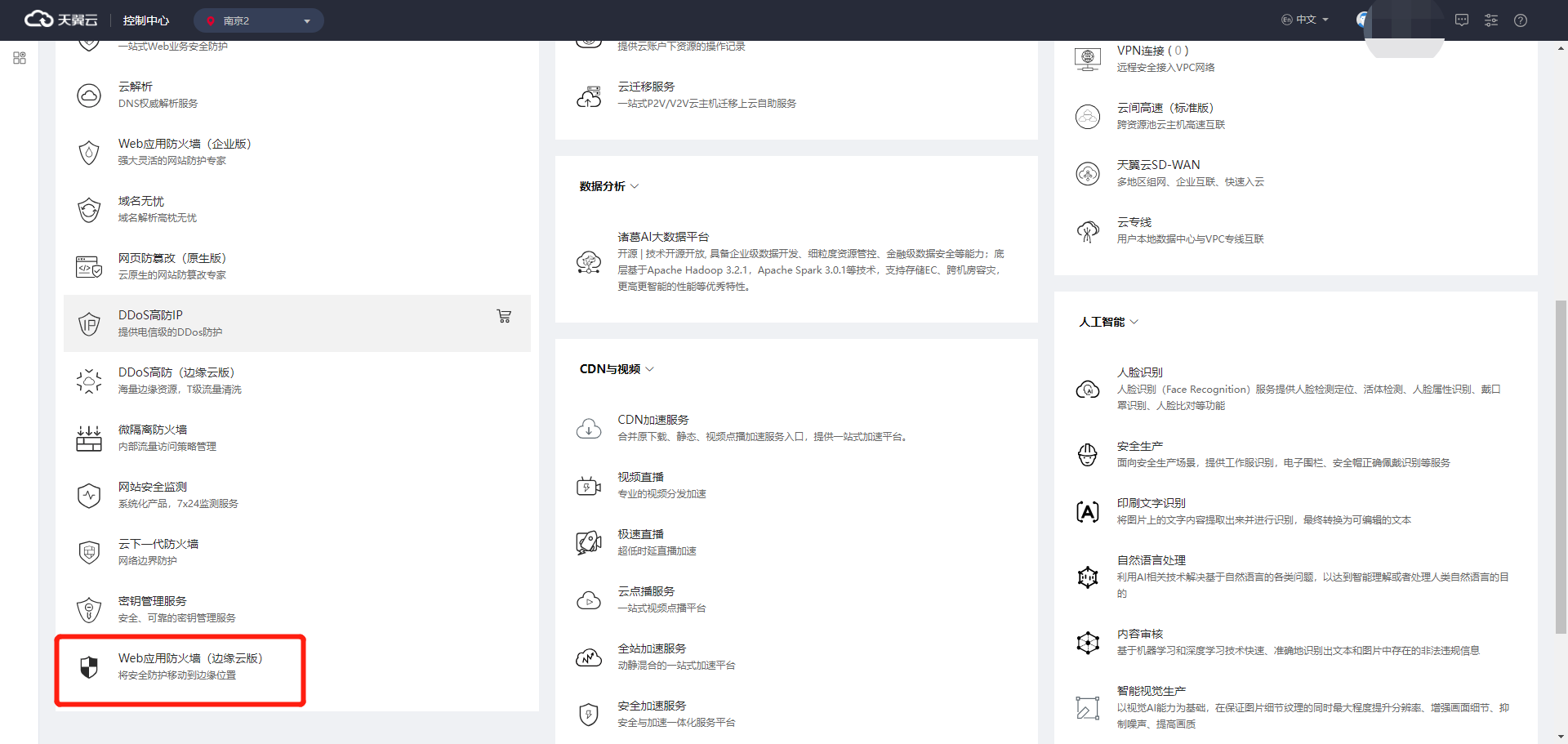Collapse the 数据分析 section
Screen dimensions: 1568x744
(609, 187)
